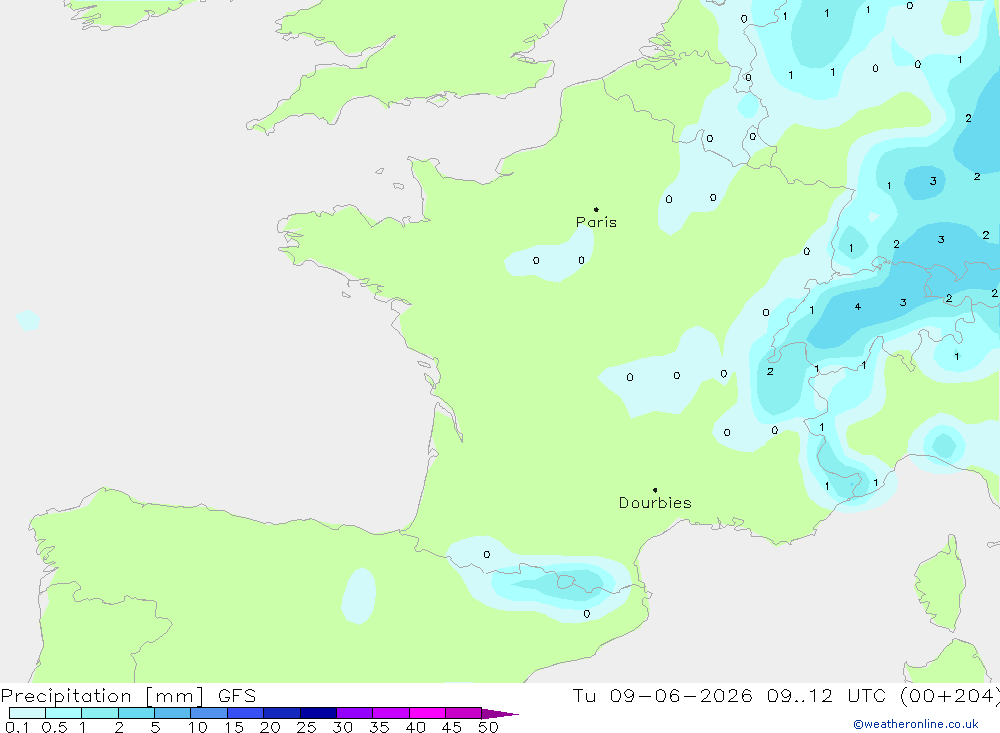
Task: Click the '10' legend scale value
Action: coord(198,727)
